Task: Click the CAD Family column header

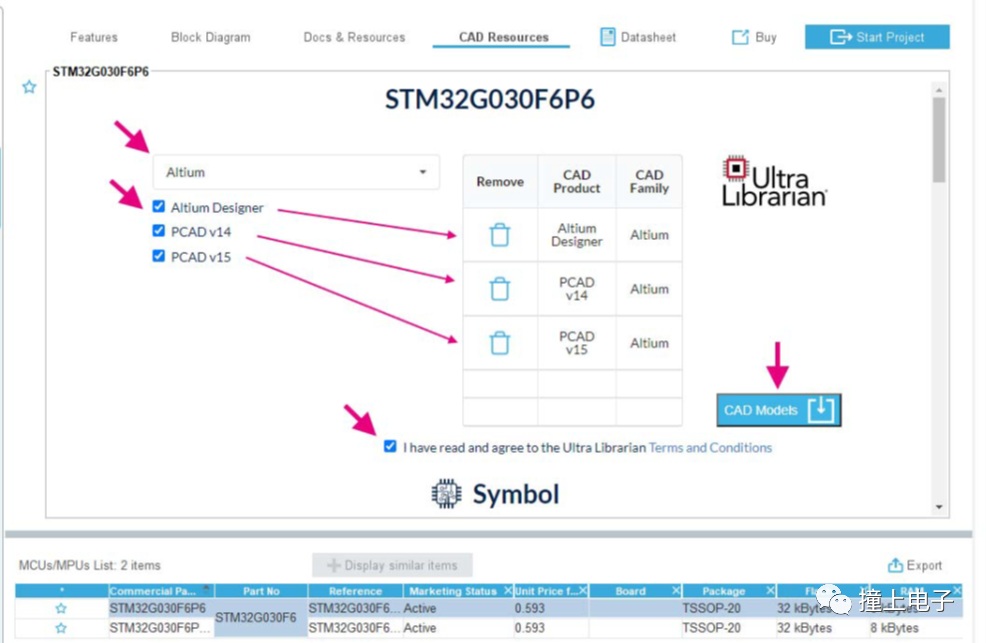Action: (650, 182)
